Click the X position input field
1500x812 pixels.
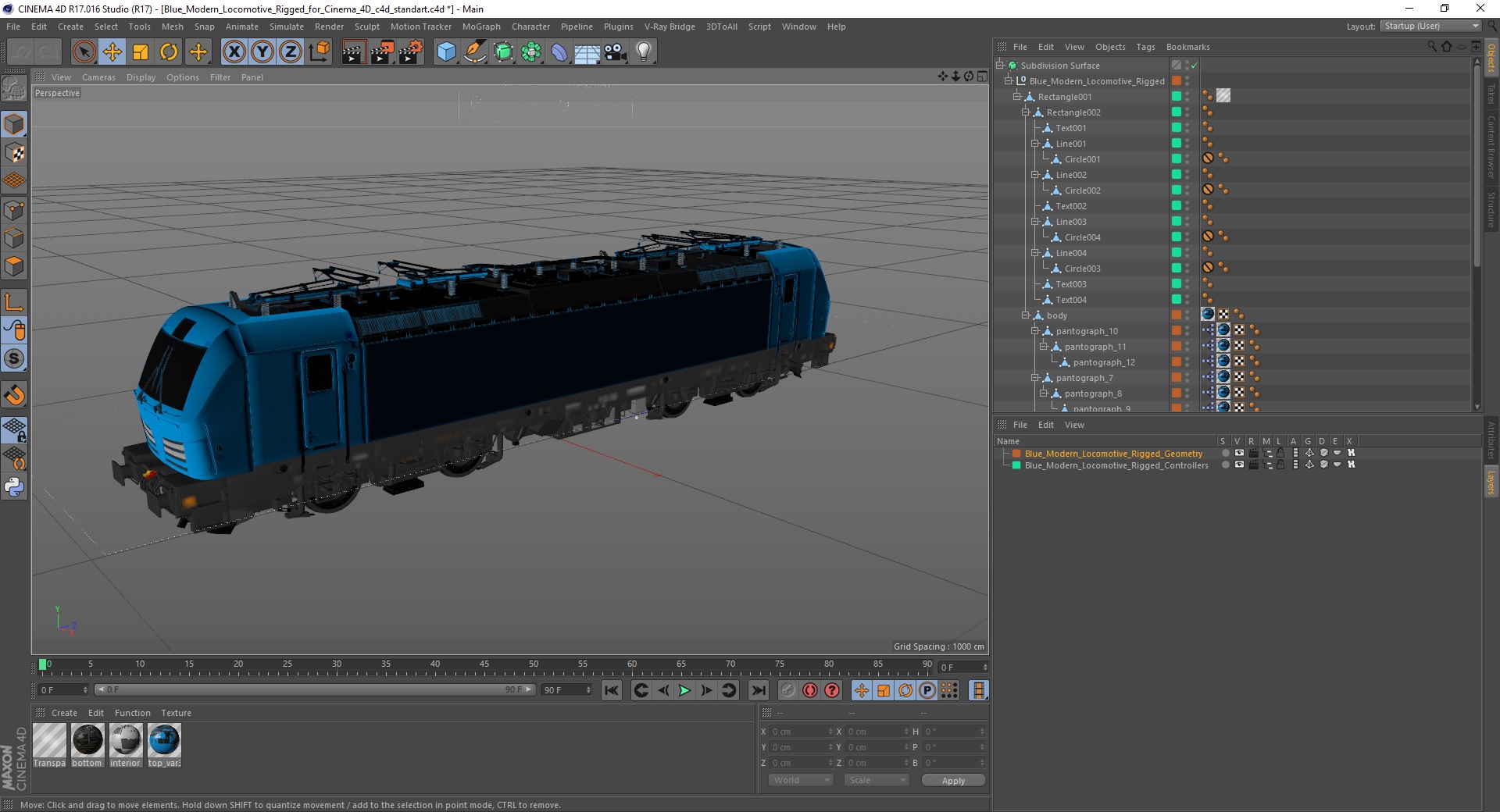click(800, 732)
